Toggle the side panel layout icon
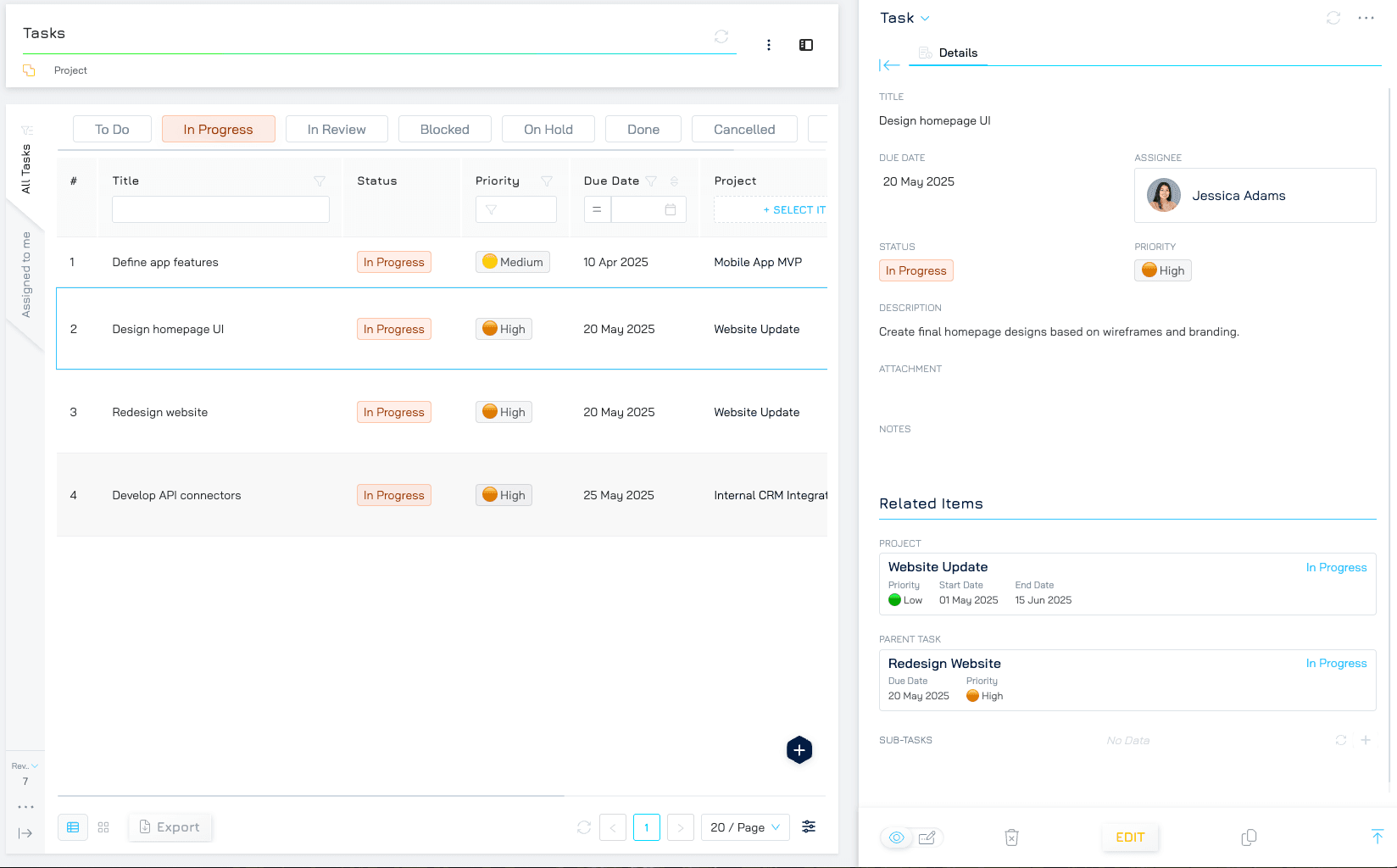 806,45
